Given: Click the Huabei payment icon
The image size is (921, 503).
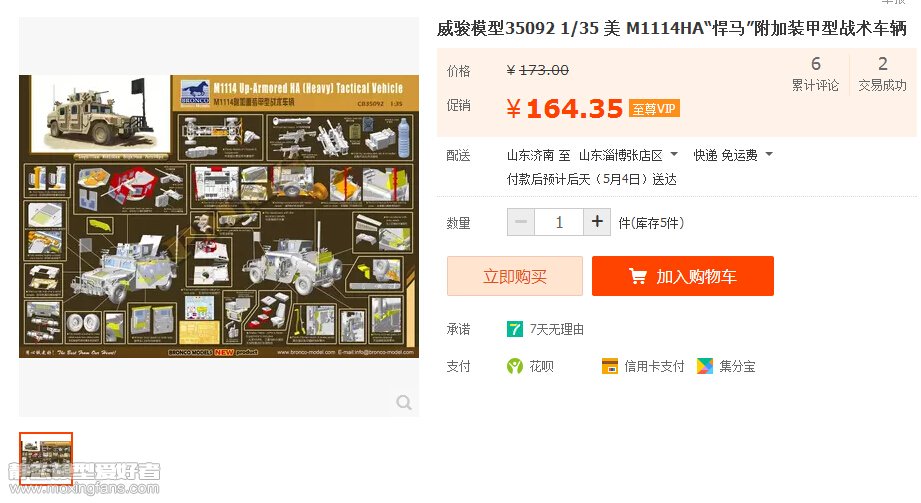Looking at the screenshot, I should pos(515,367).
